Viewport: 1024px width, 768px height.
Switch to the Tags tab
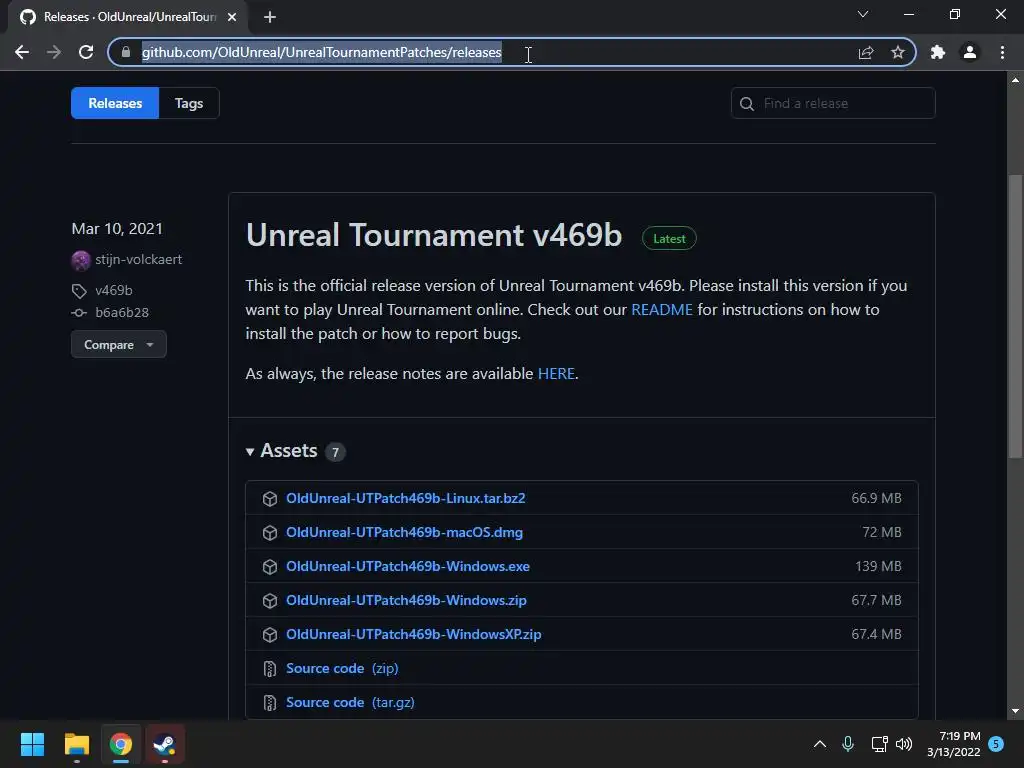[189, 103]
